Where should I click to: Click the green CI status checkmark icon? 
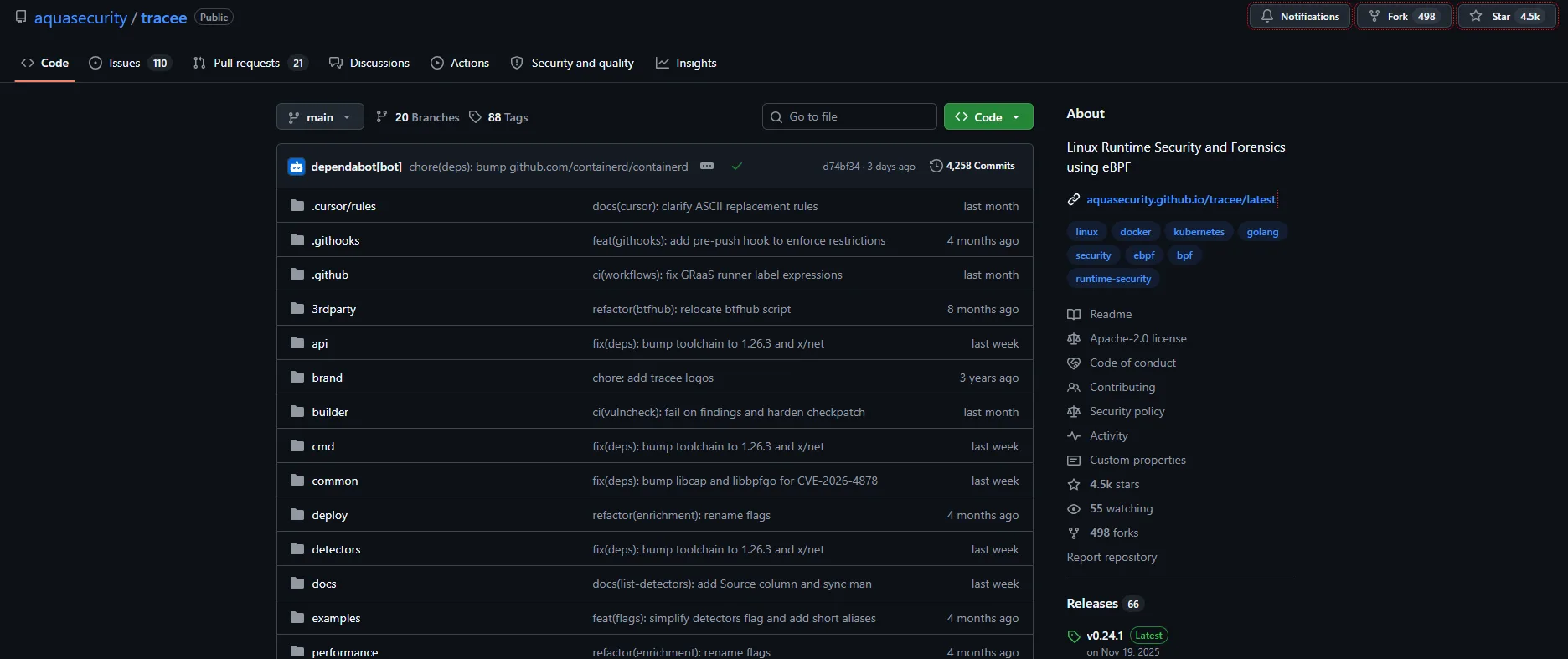point(737,166)
